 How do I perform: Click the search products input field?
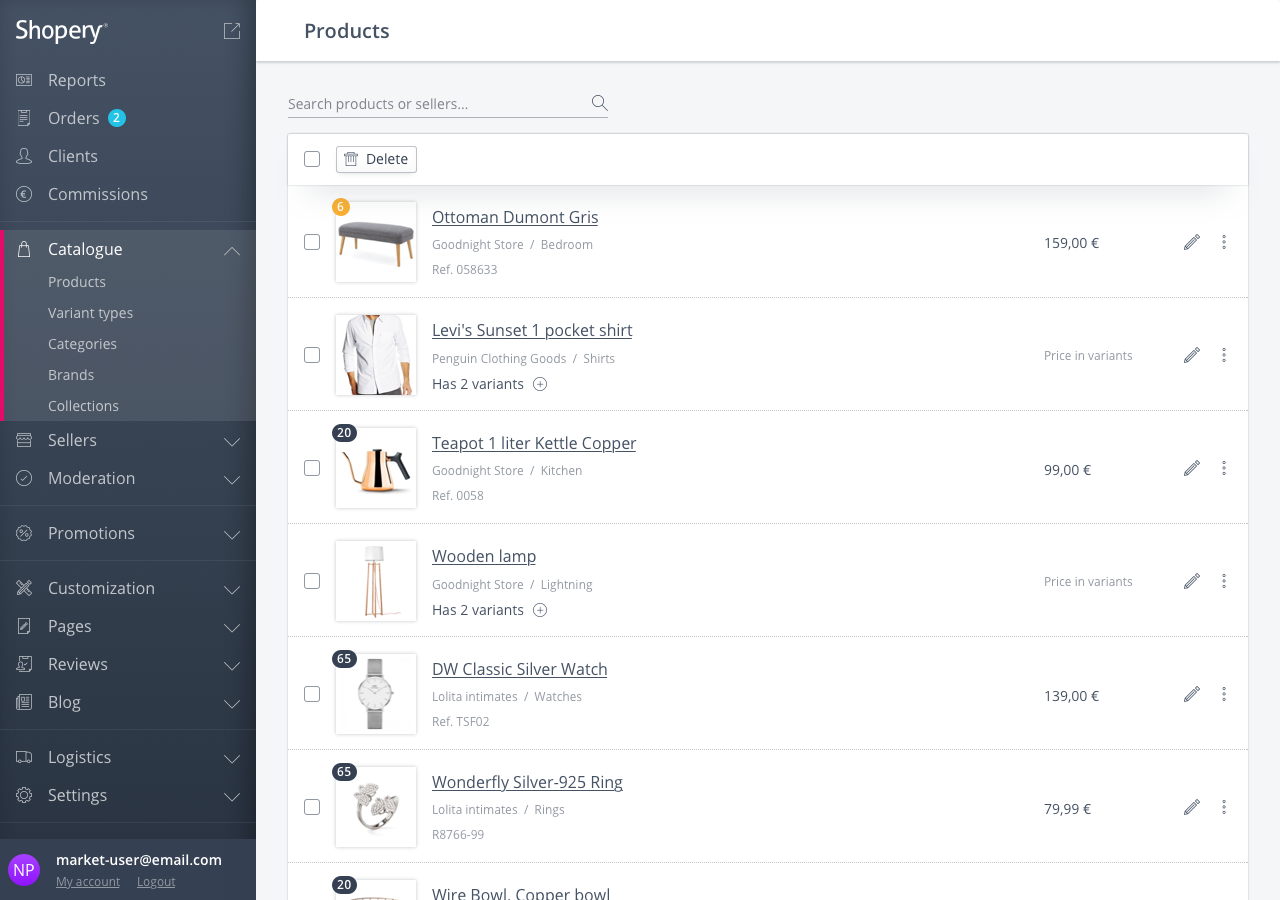click(430, 103)
